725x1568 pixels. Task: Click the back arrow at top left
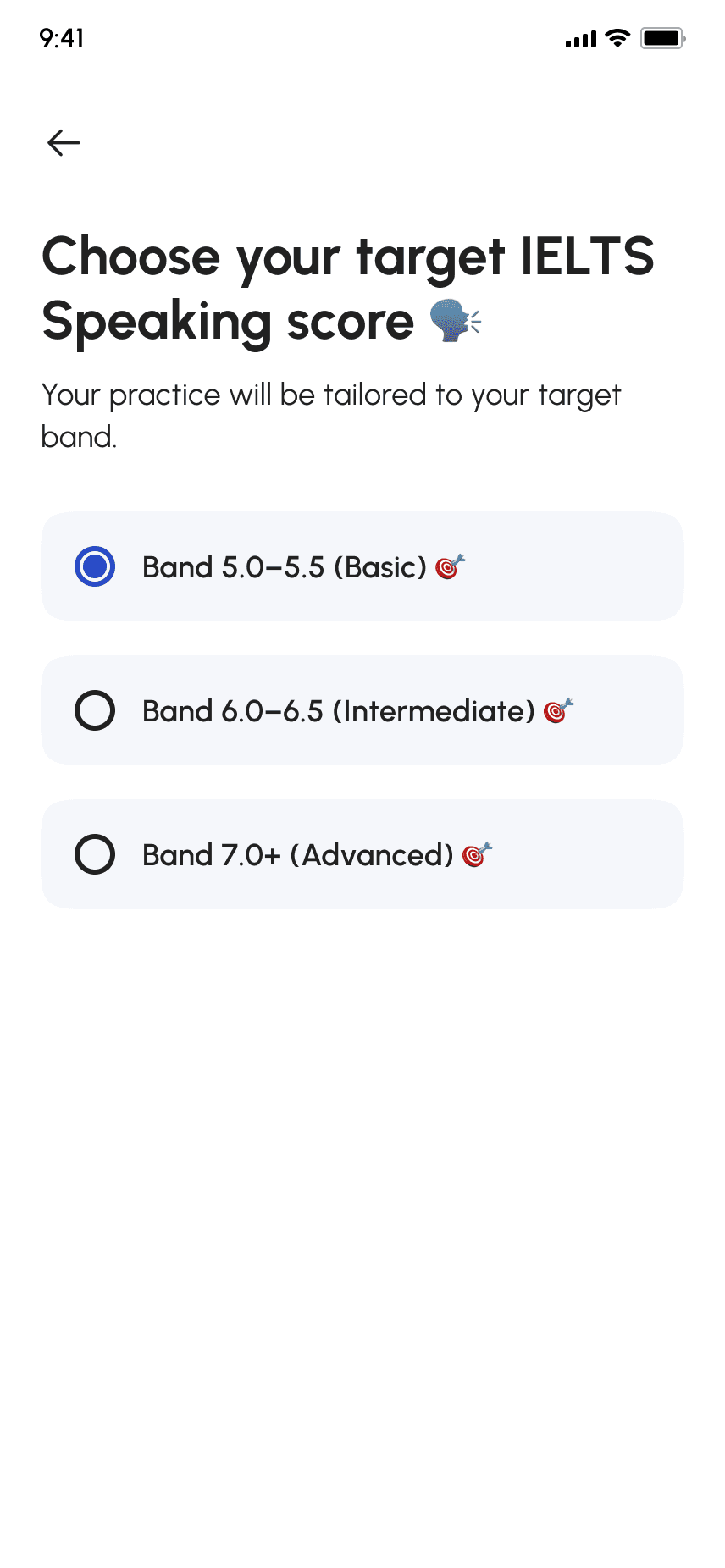63,142
